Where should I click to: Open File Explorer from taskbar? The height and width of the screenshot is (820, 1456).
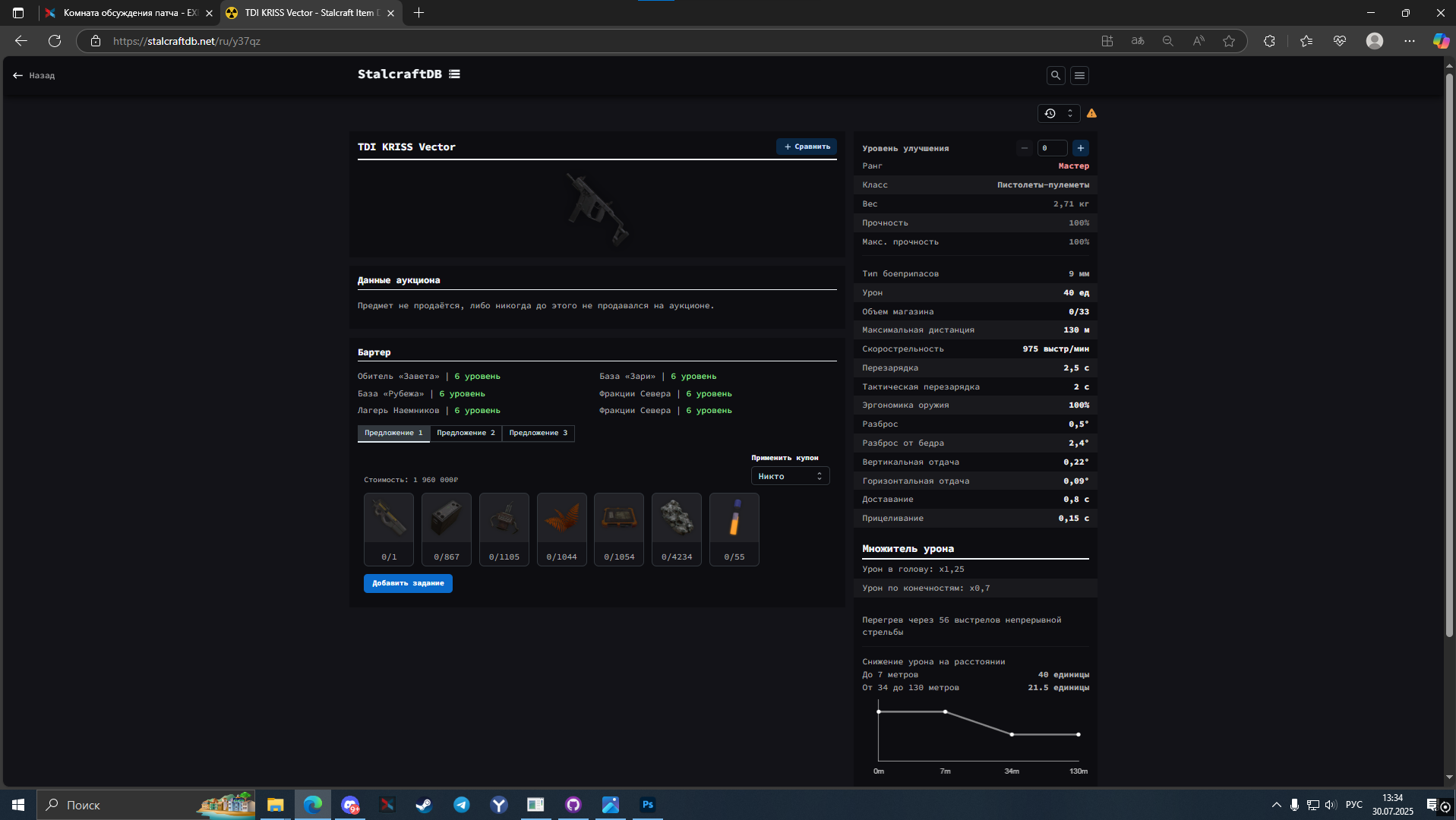point(275,805)
